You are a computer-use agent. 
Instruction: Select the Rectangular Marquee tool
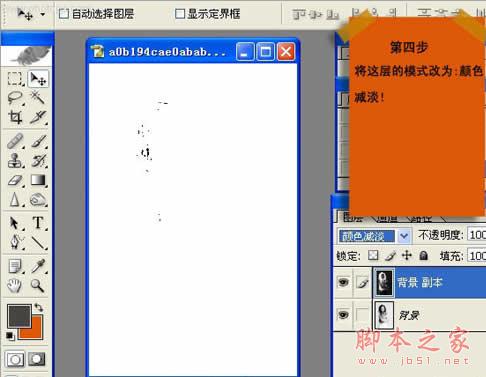pos(15,79)
